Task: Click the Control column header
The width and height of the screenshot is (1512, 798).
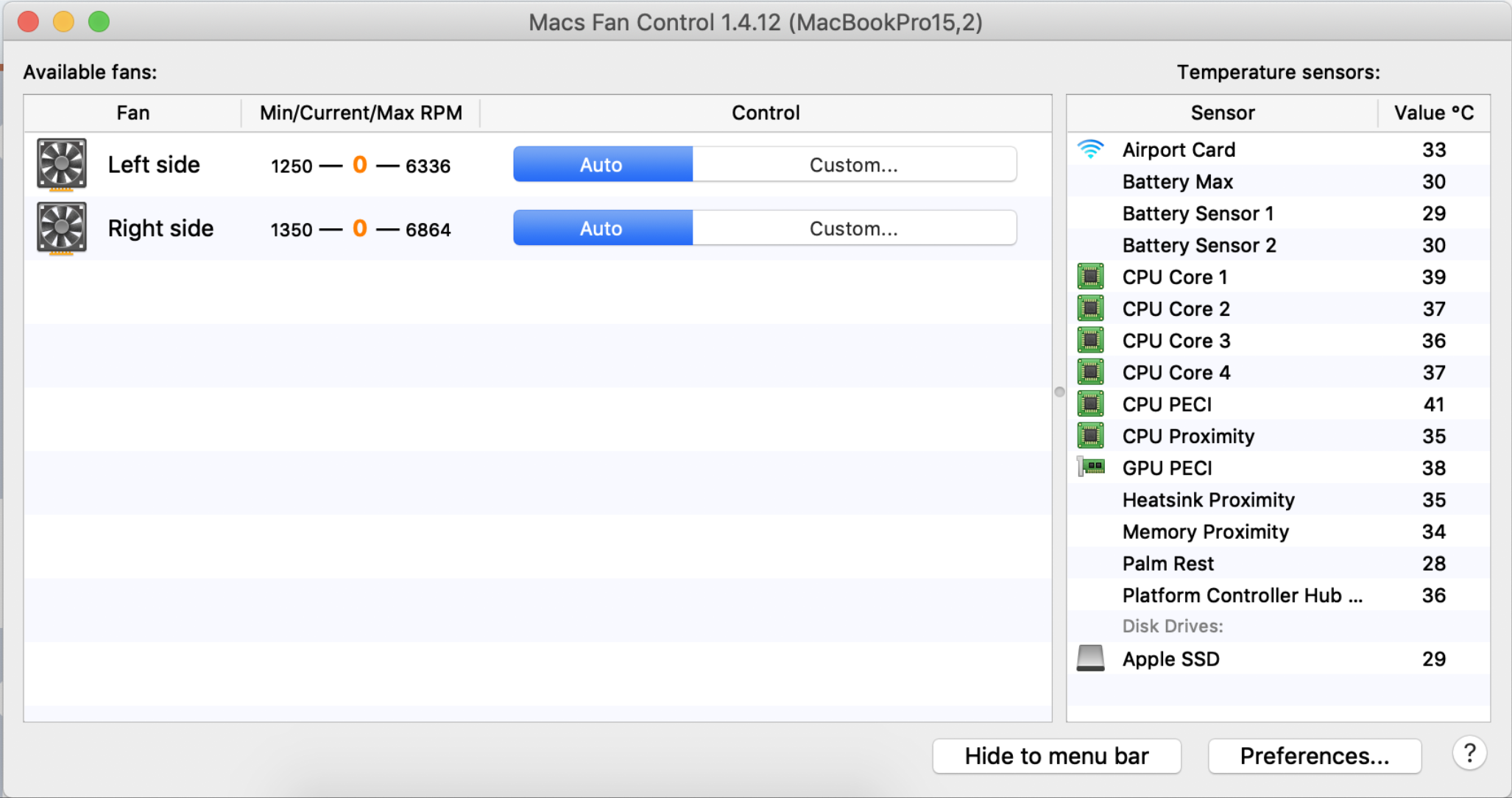Action: click(x=766, y=113)
